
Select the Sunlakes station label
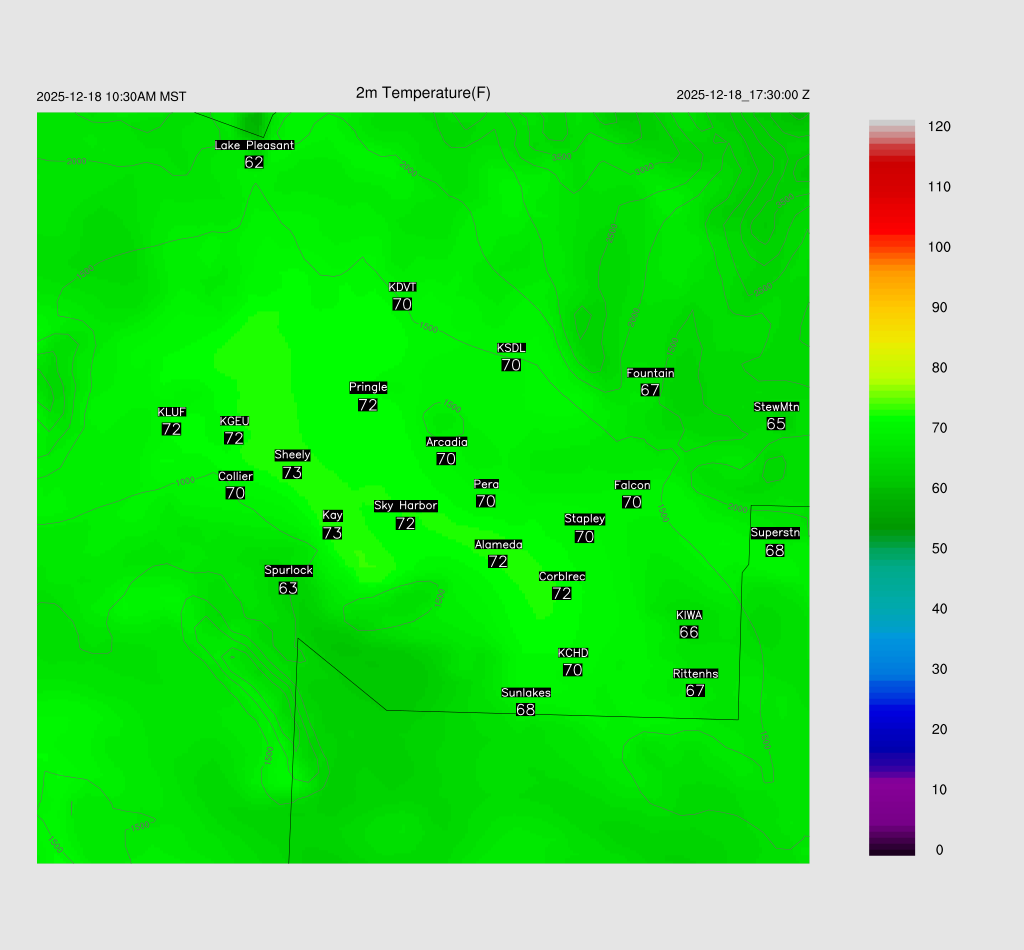[526, 693]
